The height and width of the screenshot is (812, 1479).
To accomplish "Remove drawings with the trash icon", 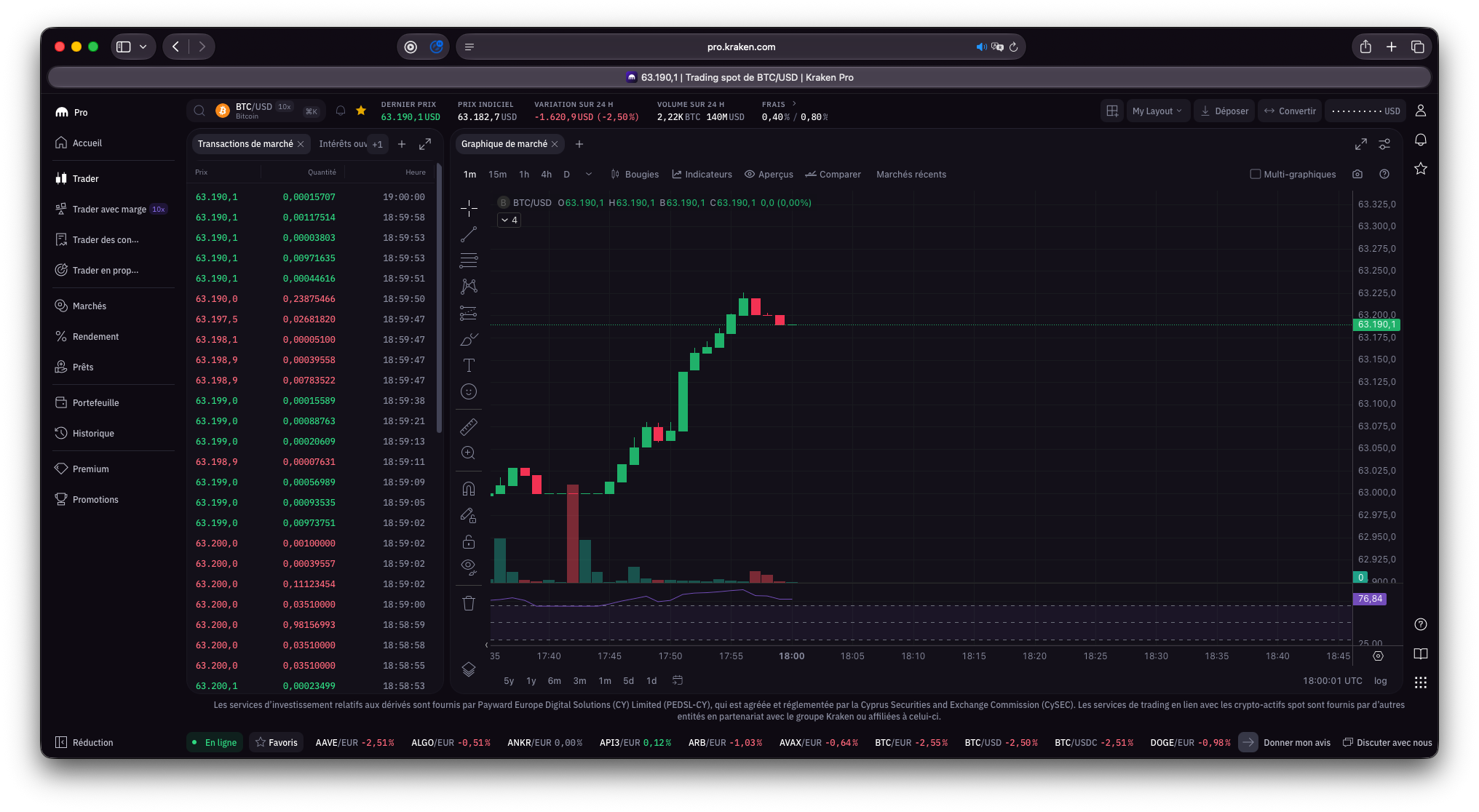I will 469,603.
